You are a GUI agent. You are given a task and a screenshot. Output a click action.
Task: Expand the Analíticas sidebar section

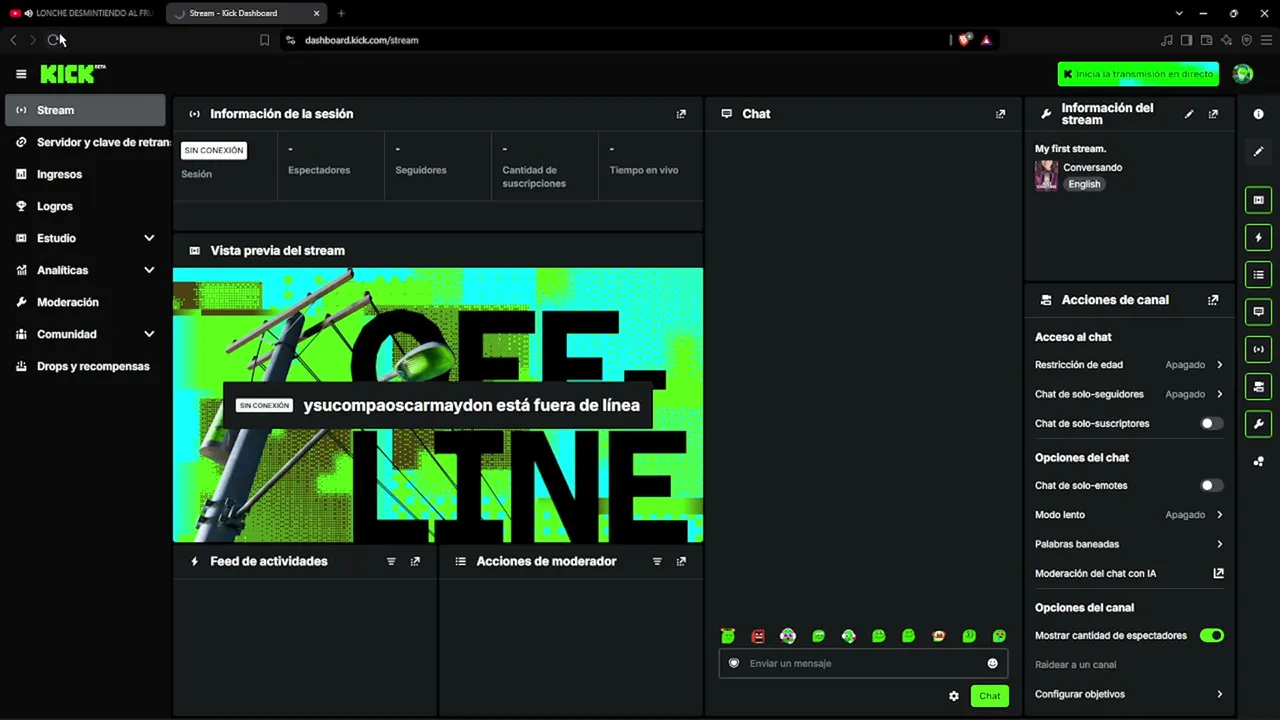point(149,270)
